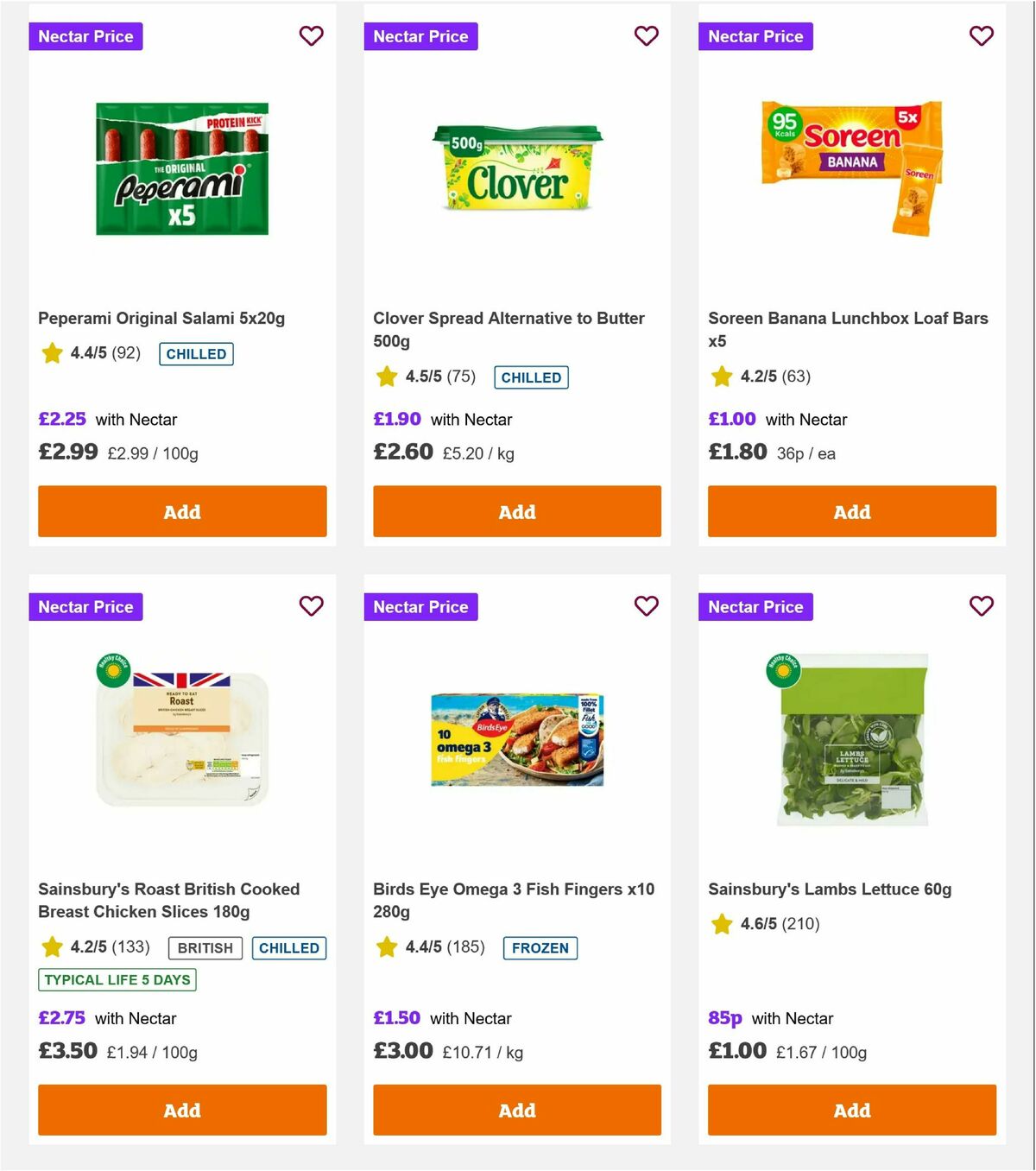Click the star rating icon on Lambs Lettuce

[x=721, y=923]
